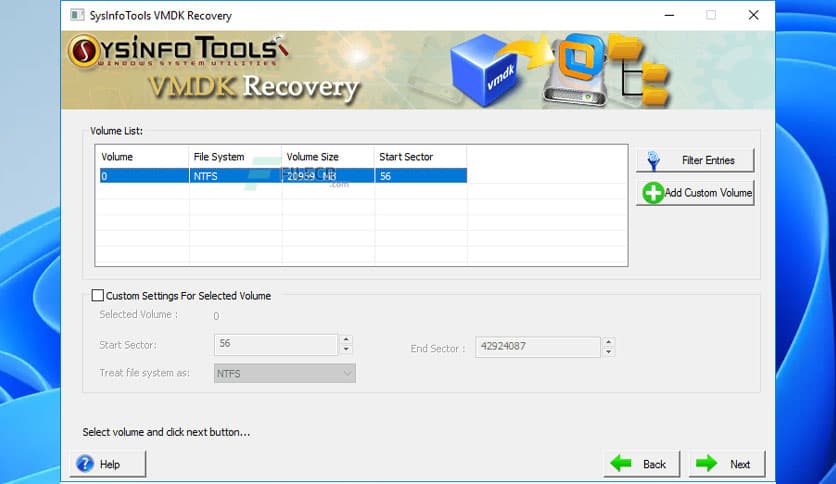Increase the Start Sector spinner value

point(346,340)
